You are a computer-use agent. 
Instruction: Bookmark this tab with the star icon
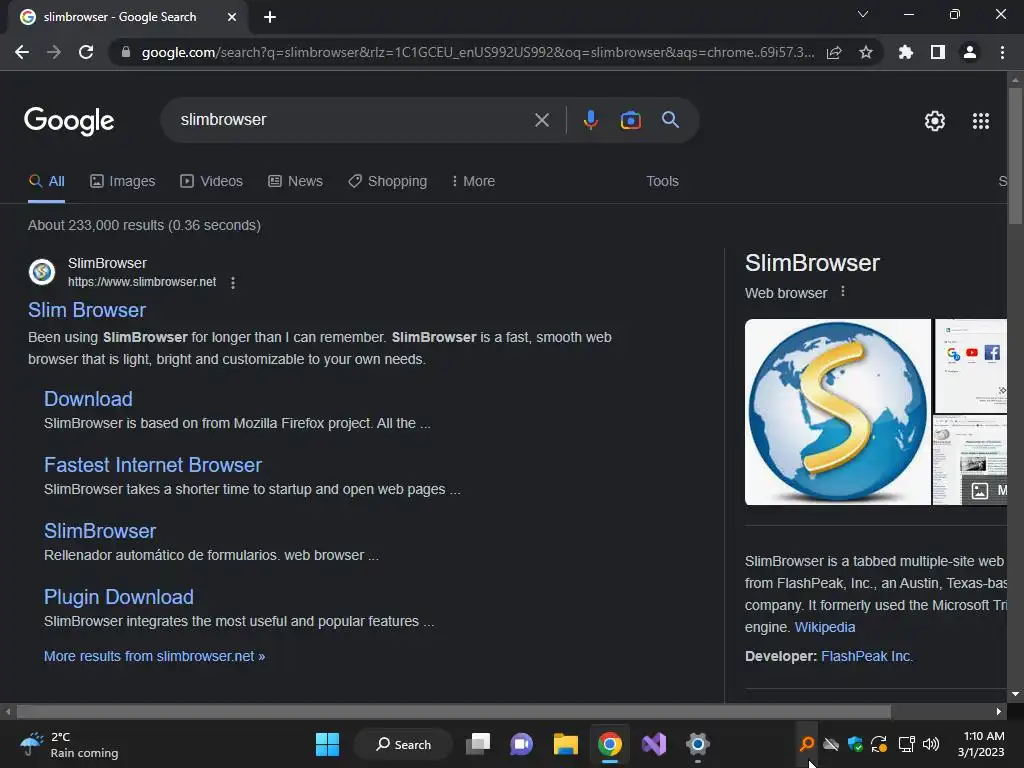point(866,52)
